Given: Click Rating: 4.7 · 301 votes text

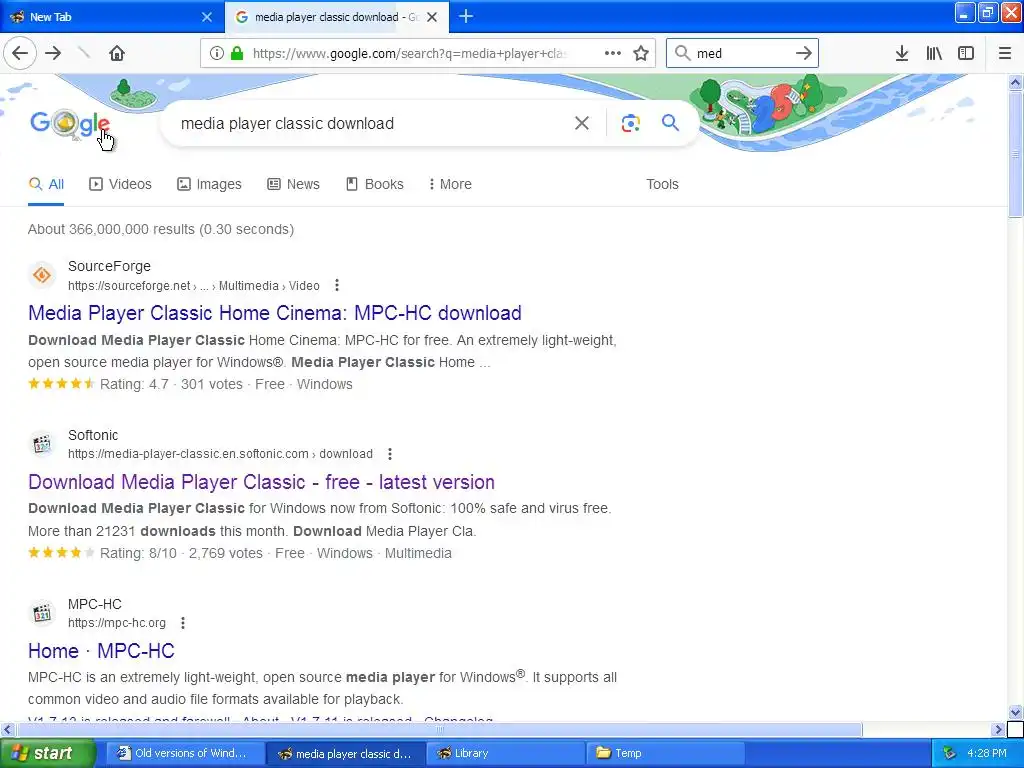Looking at the screenshot, I should [171, 384].
